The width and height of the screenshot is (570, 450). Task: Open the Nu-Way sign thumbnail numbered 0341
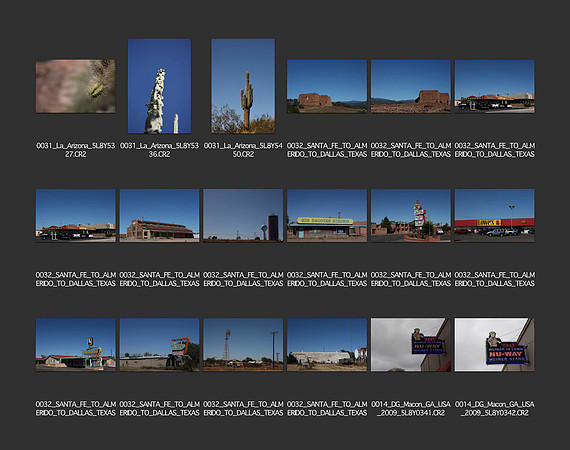410,345
